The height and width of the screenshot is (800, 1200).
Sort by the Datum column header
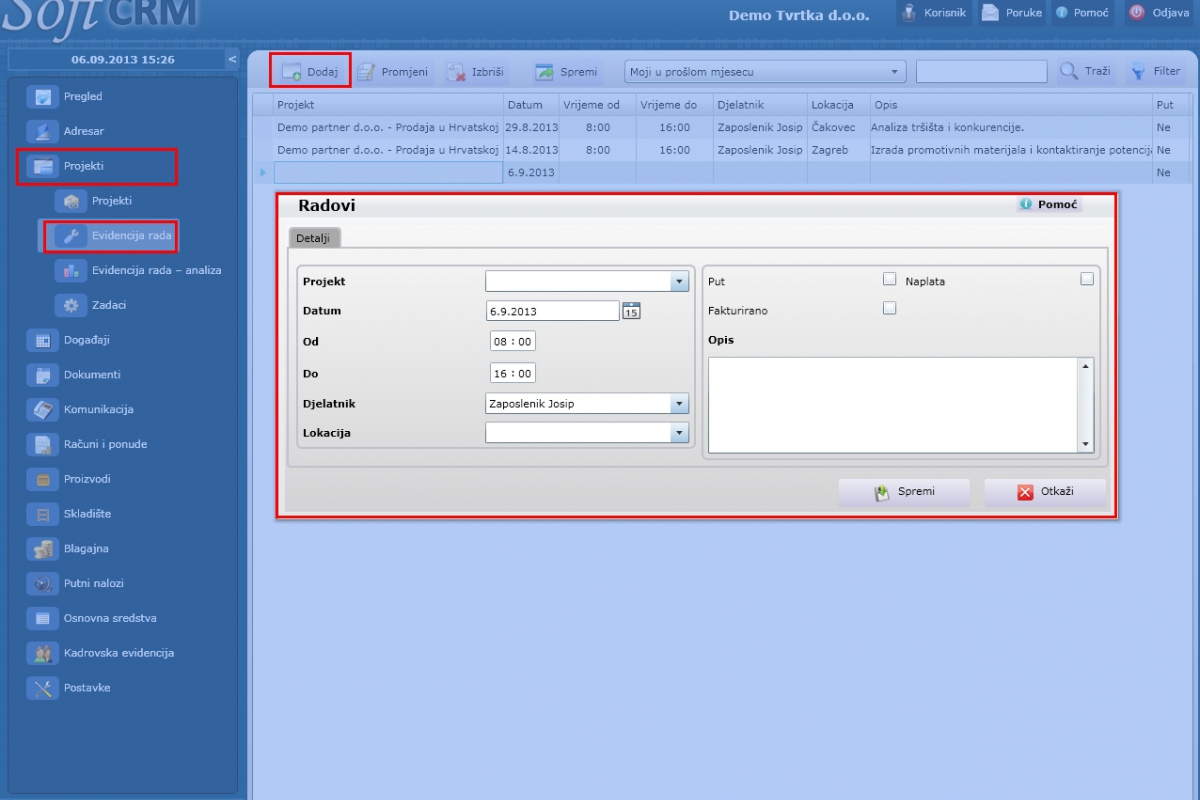530,104
